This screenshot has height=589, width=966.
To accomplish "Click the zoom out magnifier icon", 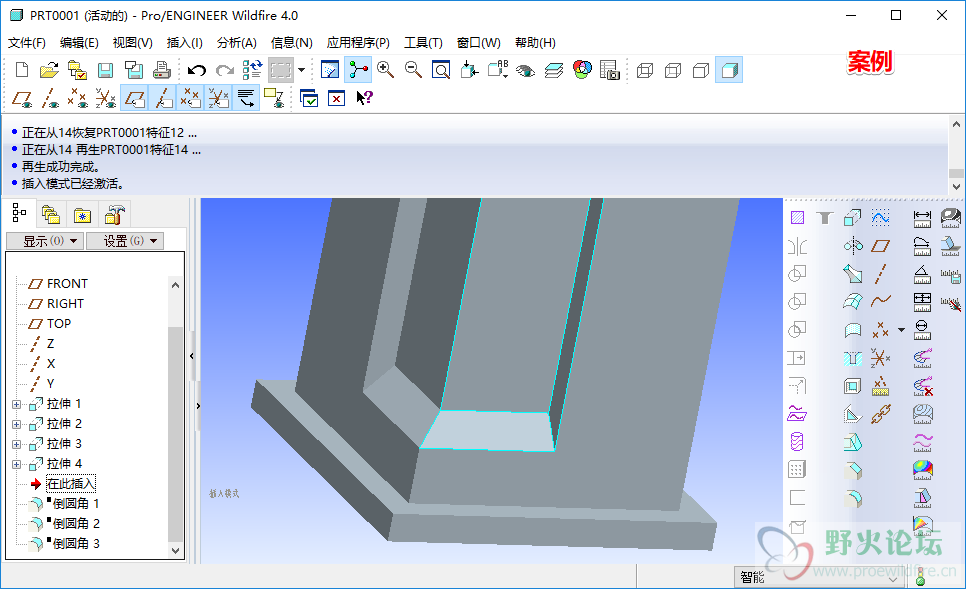I will tap(413, 70).
